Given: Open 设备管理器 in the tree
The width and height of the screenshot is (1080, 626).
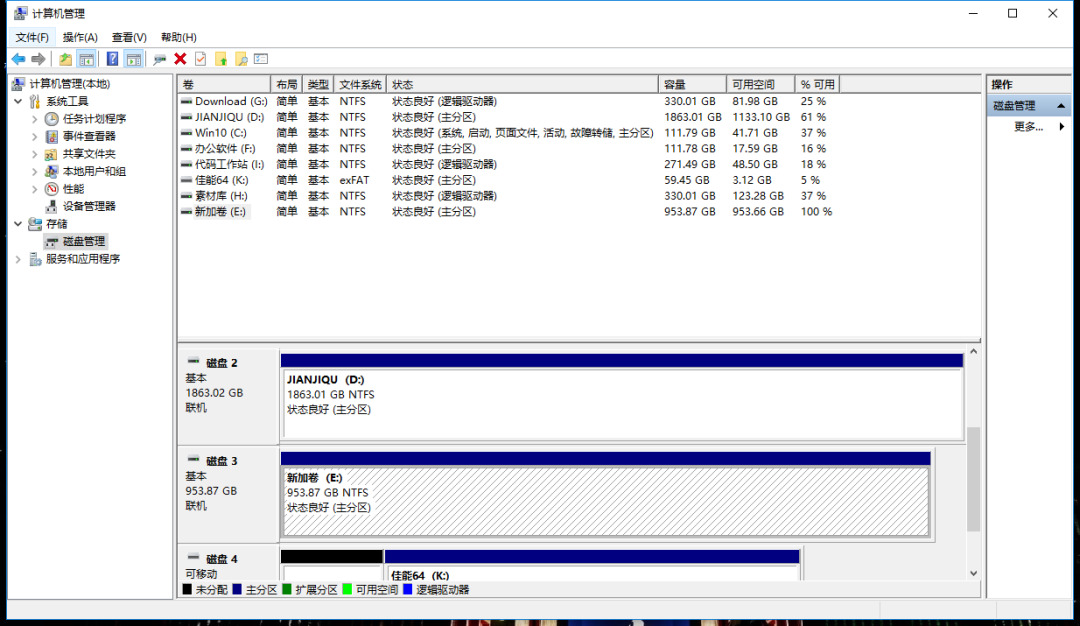Looking at the screenshot, I should click(x=89, y=206).
